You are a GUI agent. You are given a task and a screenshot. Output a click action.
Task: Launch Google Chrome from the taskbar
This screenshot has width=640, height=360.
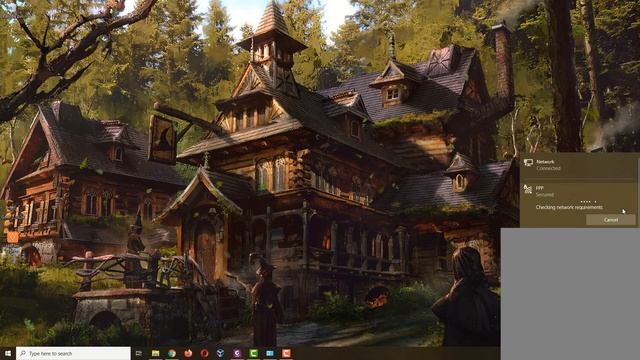tap(172, 353)
